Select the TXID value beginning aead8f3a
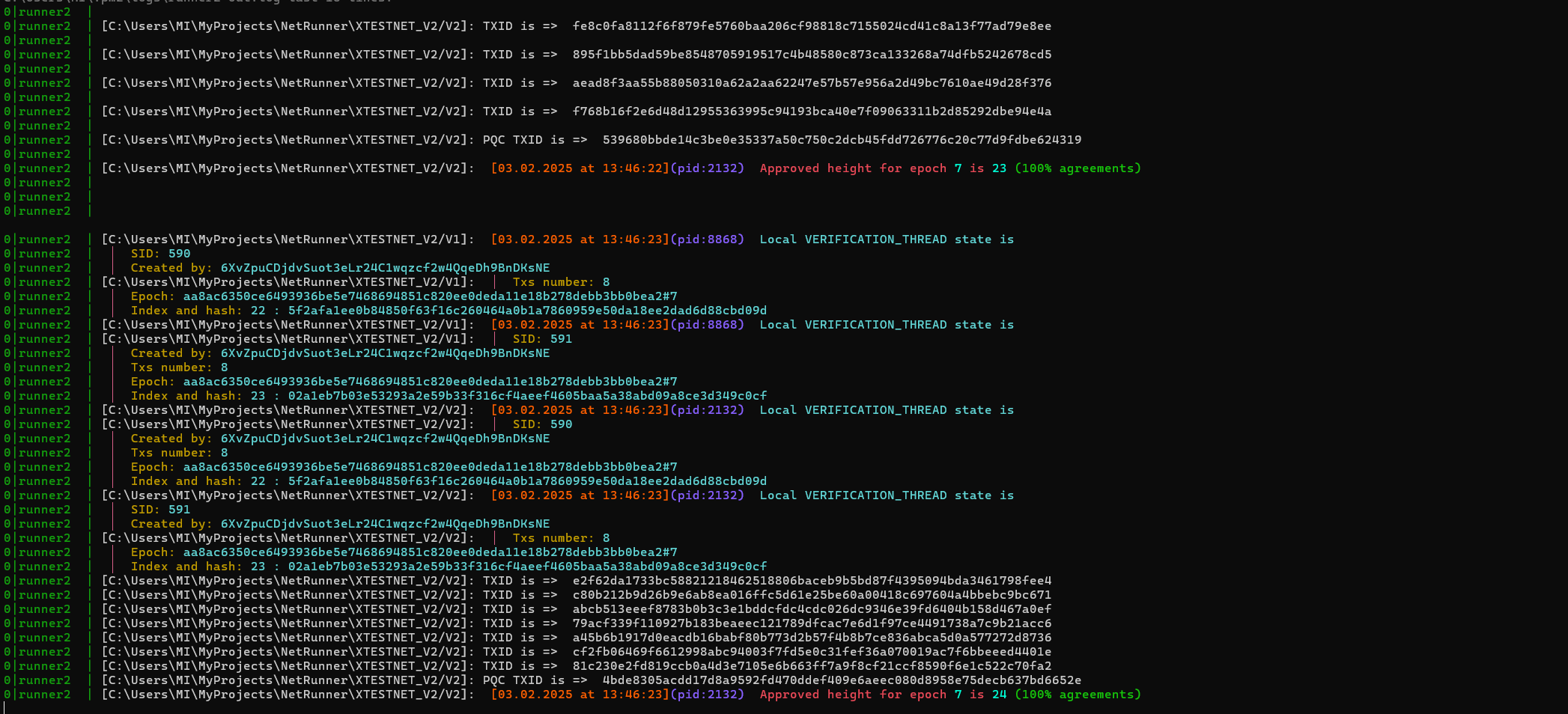Screen dimensions: 1568x714 point(812,83)
